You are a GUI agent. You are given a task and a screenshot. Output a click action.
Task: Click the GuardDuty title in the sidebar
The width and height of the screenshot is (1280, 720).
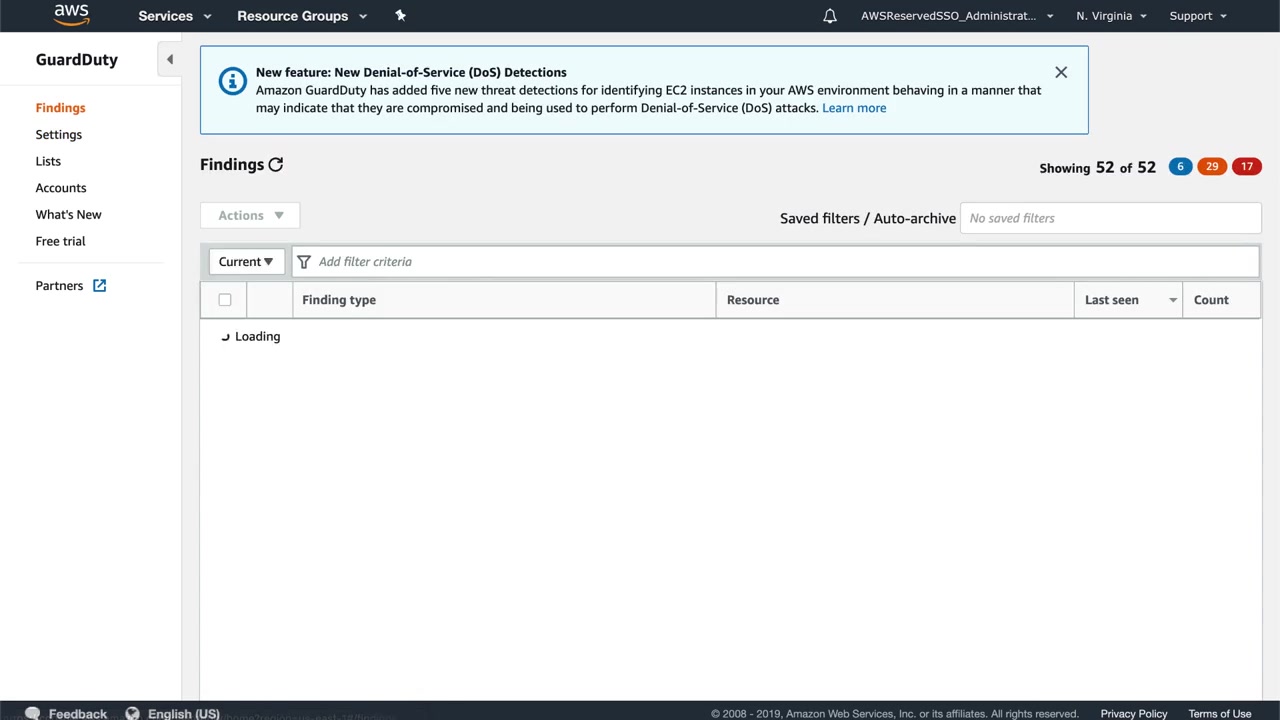point(77,60)
